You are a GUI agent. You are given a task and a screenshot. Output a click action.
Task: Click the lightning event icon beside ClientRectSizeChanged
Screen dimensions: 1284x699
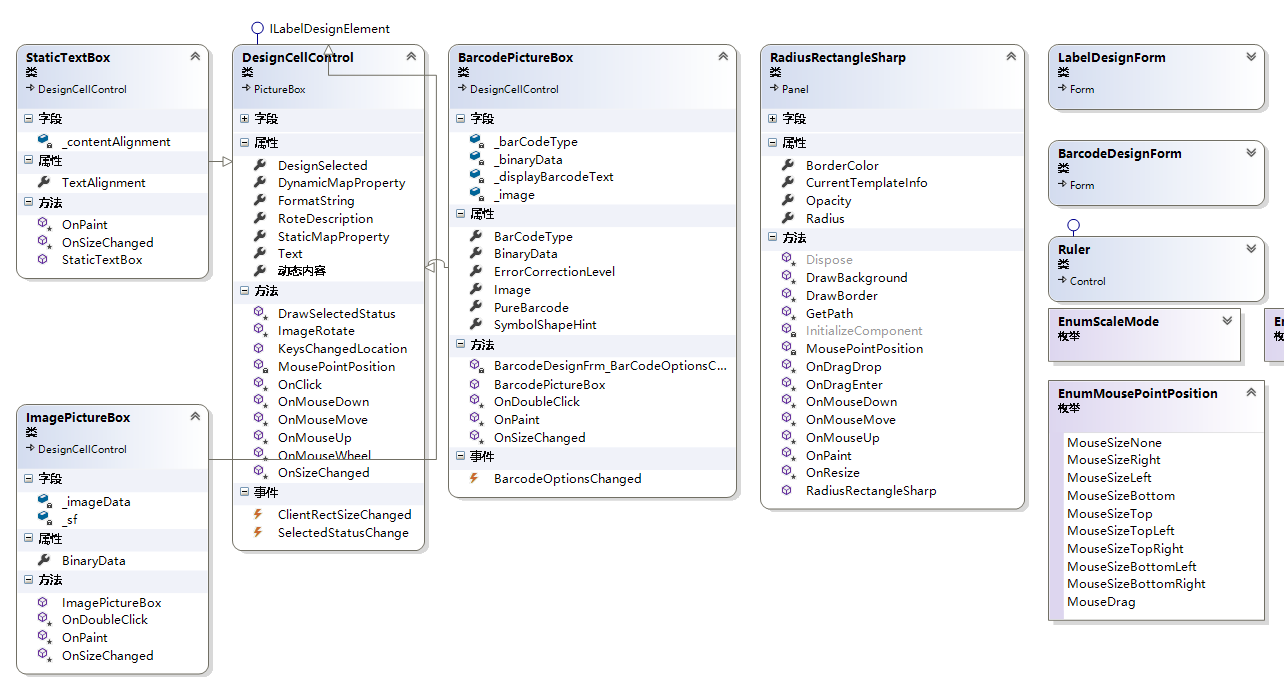tap(259, 514)
